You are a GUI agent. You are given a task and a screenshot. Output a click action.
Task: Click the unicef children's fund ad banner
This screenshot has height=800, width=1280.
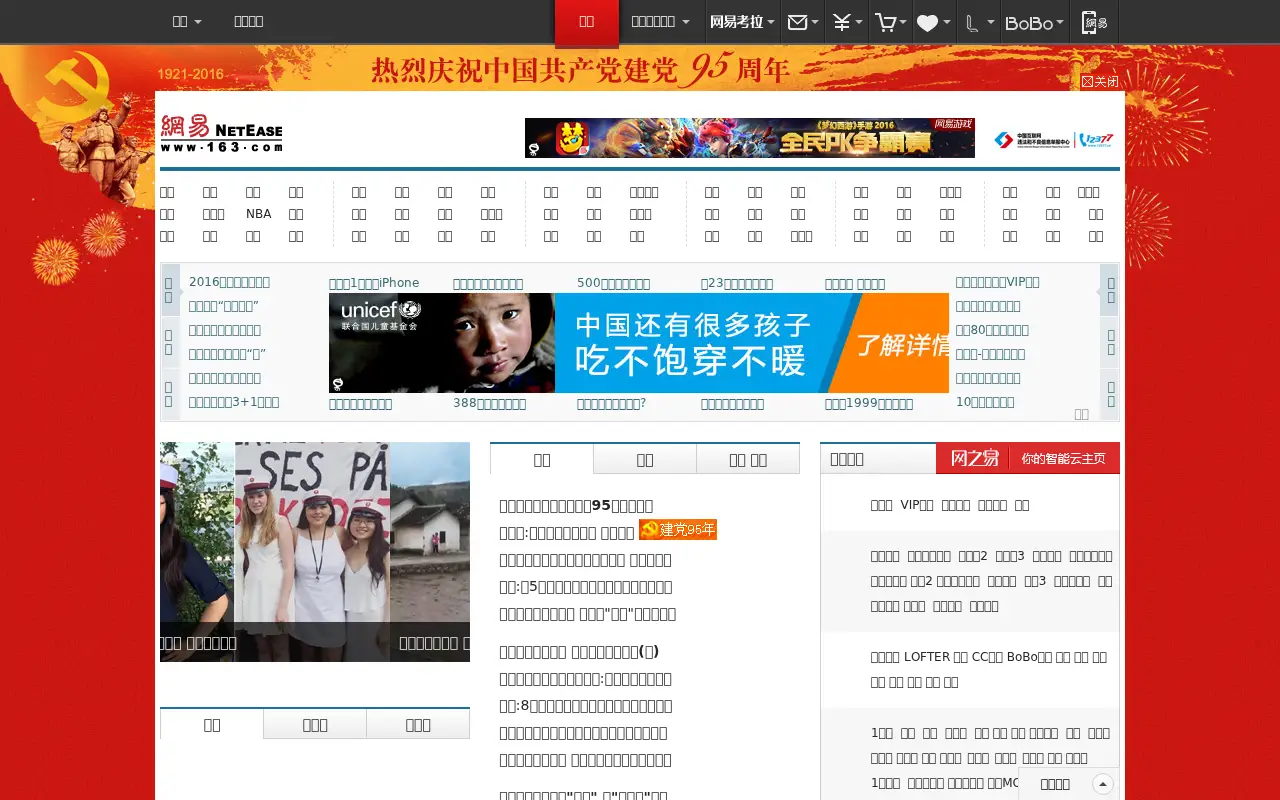[639, 343]
